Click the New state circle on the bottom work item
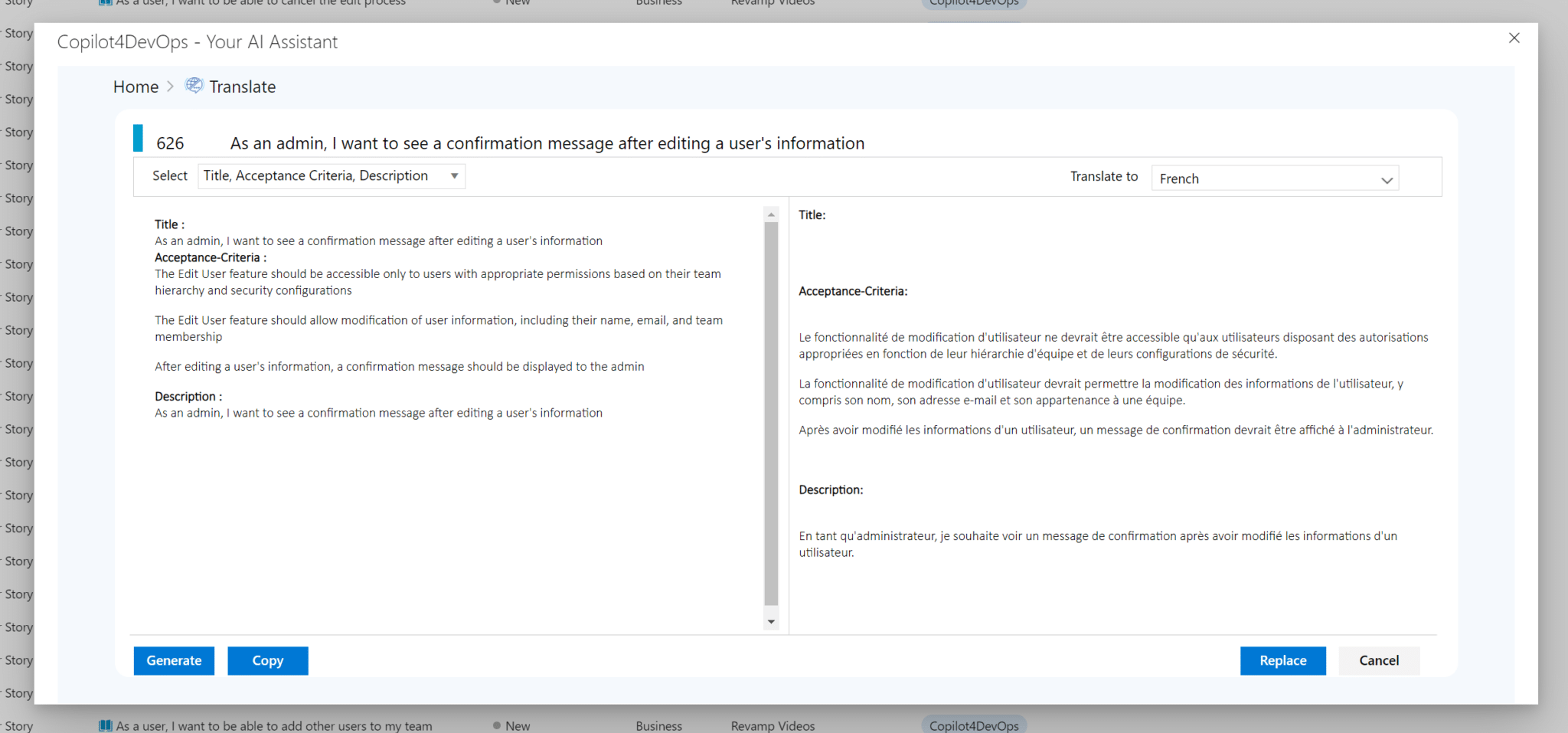The width and height of the screenshot is (1568, 733). (498, 725)
